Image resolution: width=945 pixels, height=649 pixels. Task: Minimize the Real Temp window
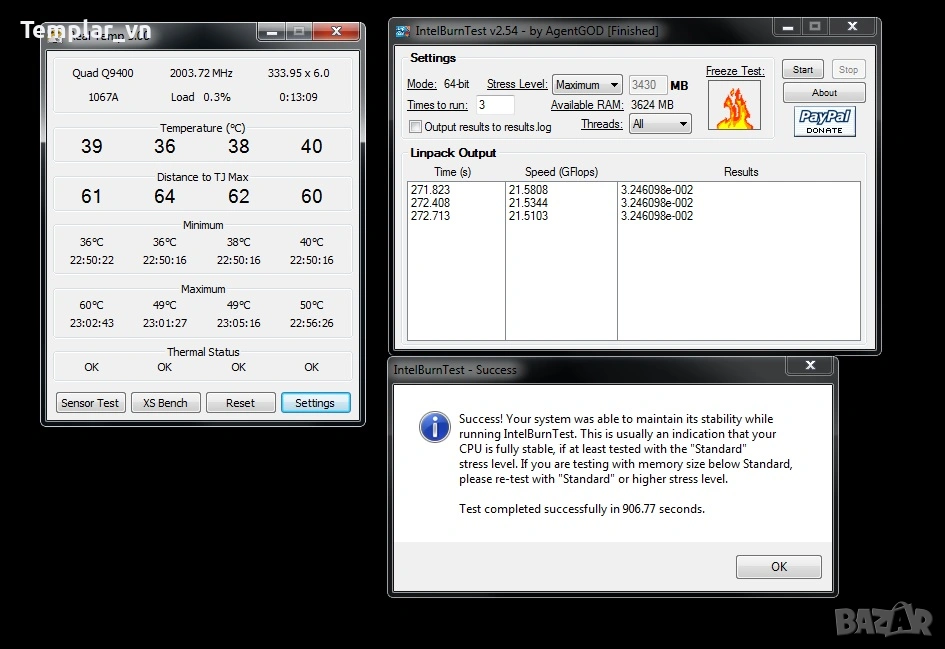[272, 32]
